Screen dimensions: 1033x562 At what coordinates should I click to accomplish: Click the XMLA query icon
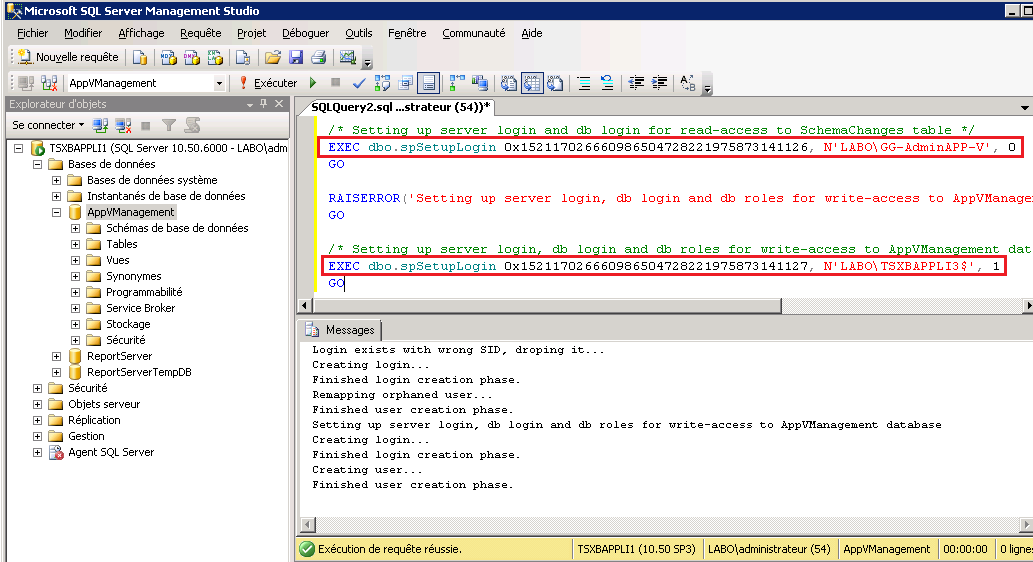click(215, 57)
